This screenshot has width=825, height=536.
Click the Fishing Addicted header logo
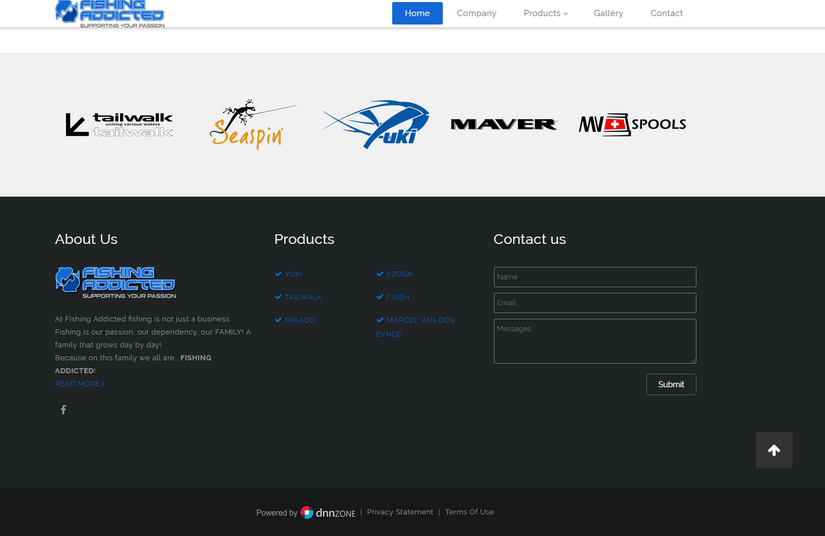click(110, 13)
